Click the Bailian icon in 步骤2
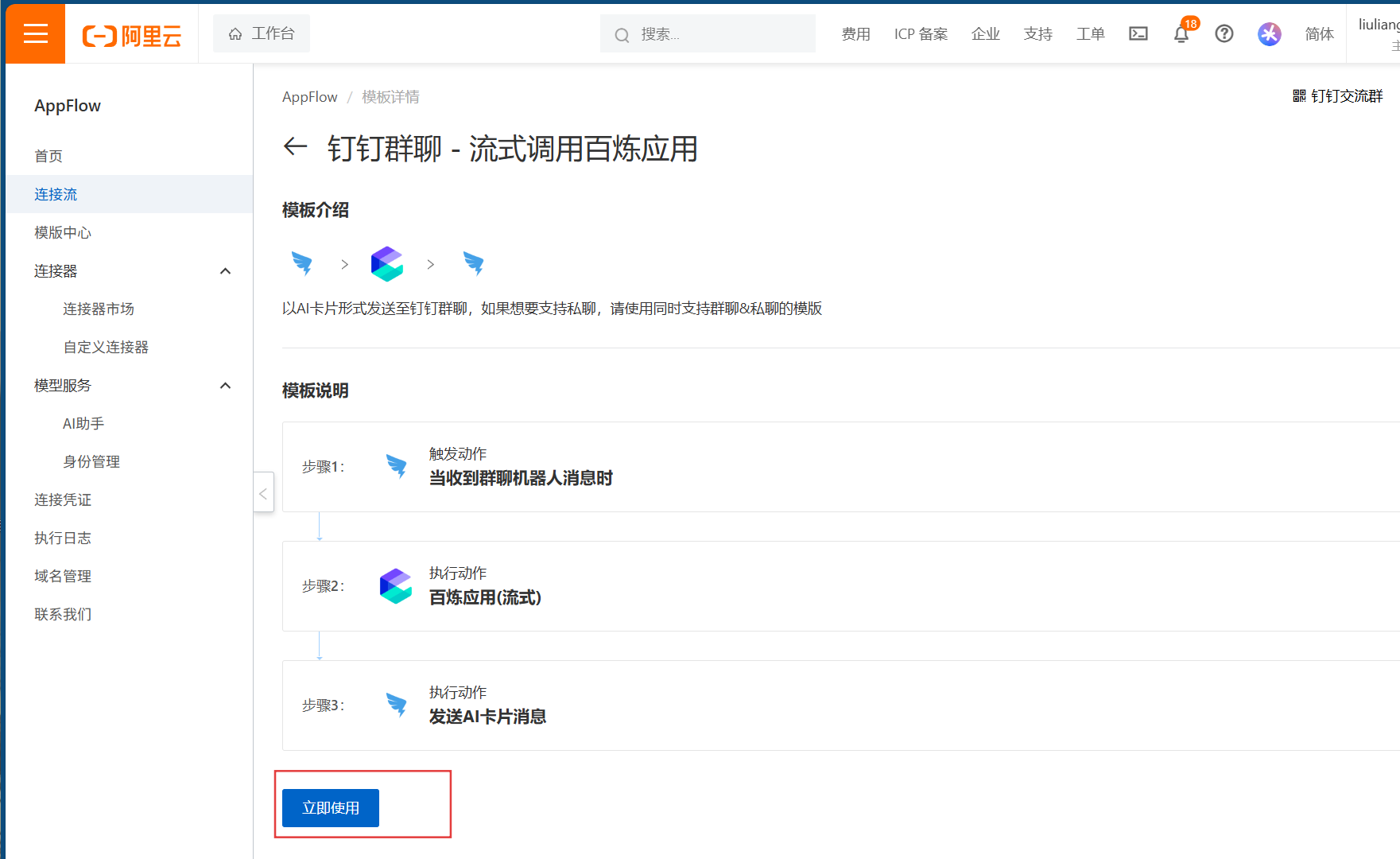The height and width of the screenshot is (859, 1400). click(396, 586)
